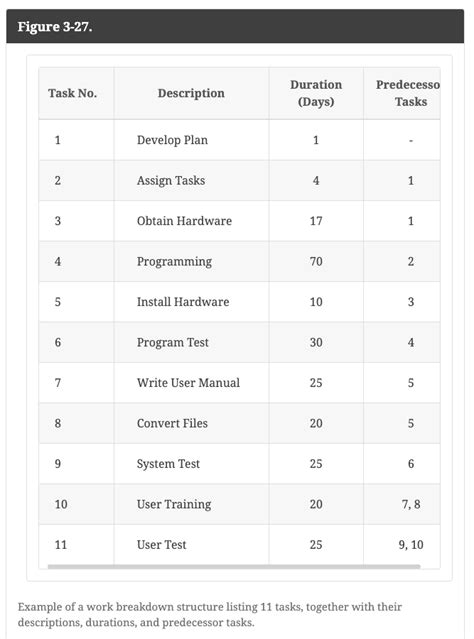Click the 70 days duration cell
The width and height of the screenshot is (474, 639).
click(x=316, y=261)
